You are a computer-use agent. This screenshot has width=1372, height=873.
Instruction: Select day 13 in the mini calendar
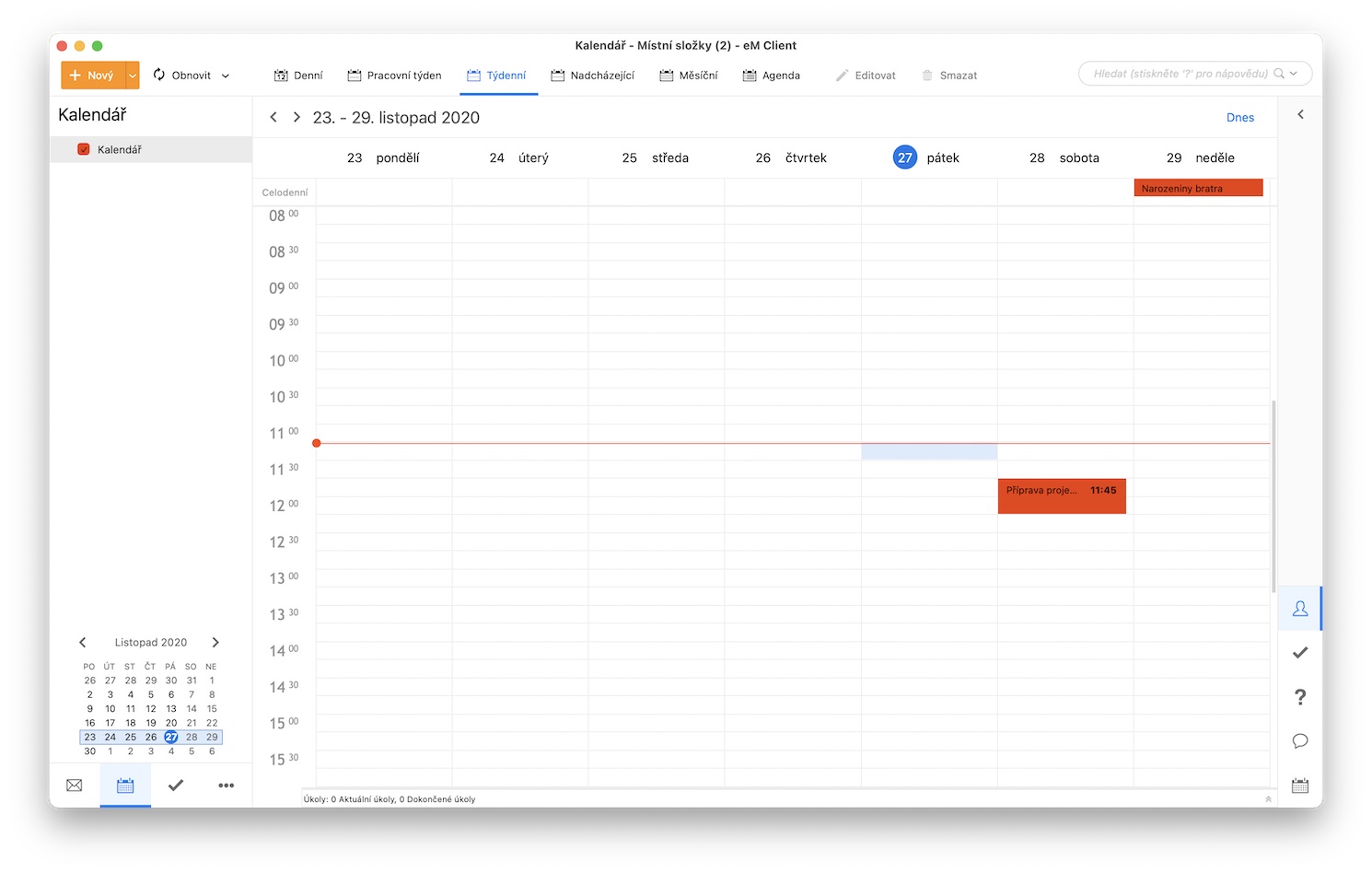171,709
